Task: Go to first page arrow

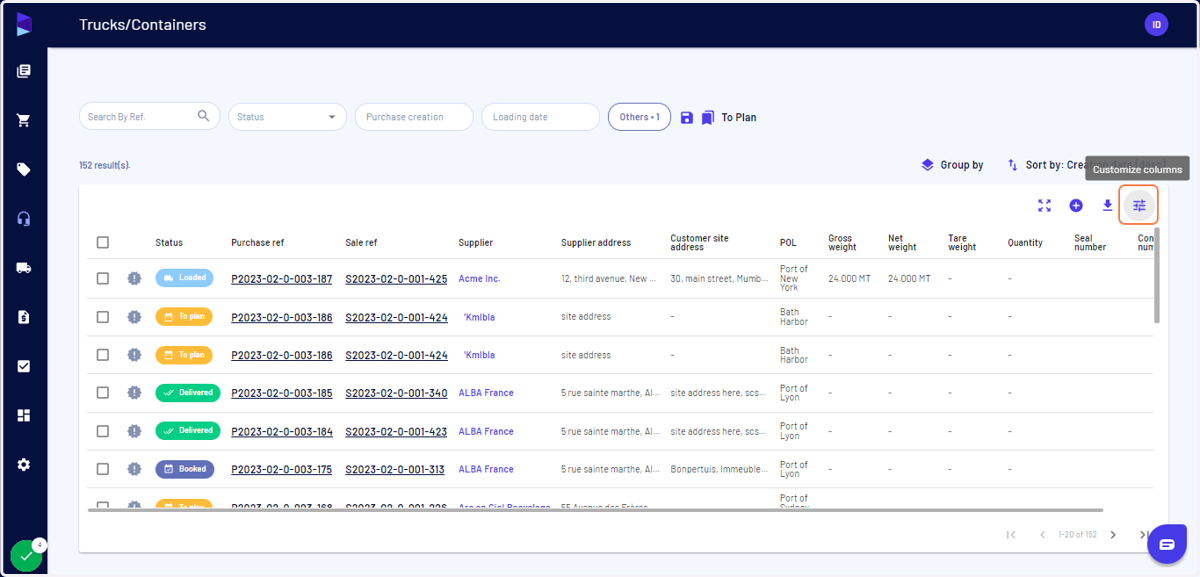Action: (x=1011, y=535)
